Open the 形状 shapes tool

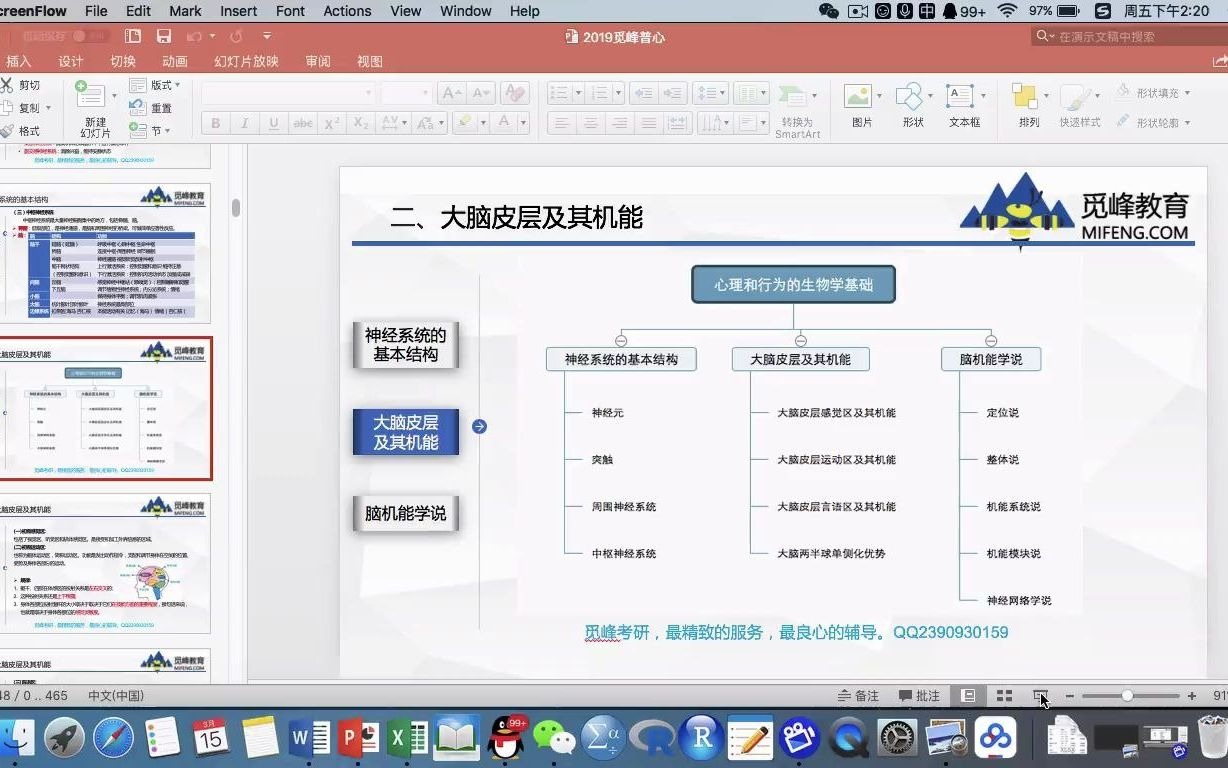click(x=911, y=105)
